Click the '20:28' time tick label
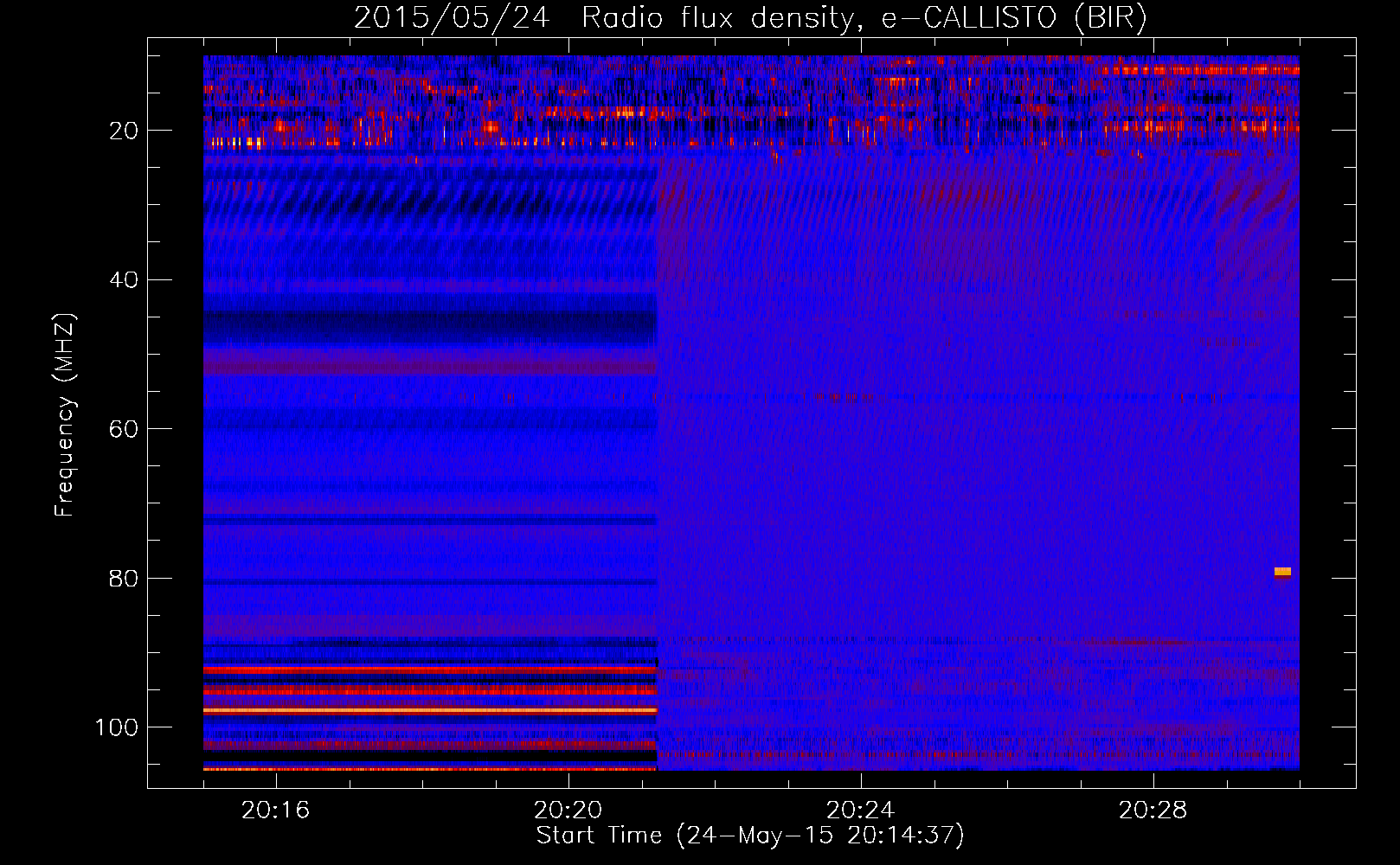The height and width of the screenshot is (865, 1400). tap(1153, 811)
